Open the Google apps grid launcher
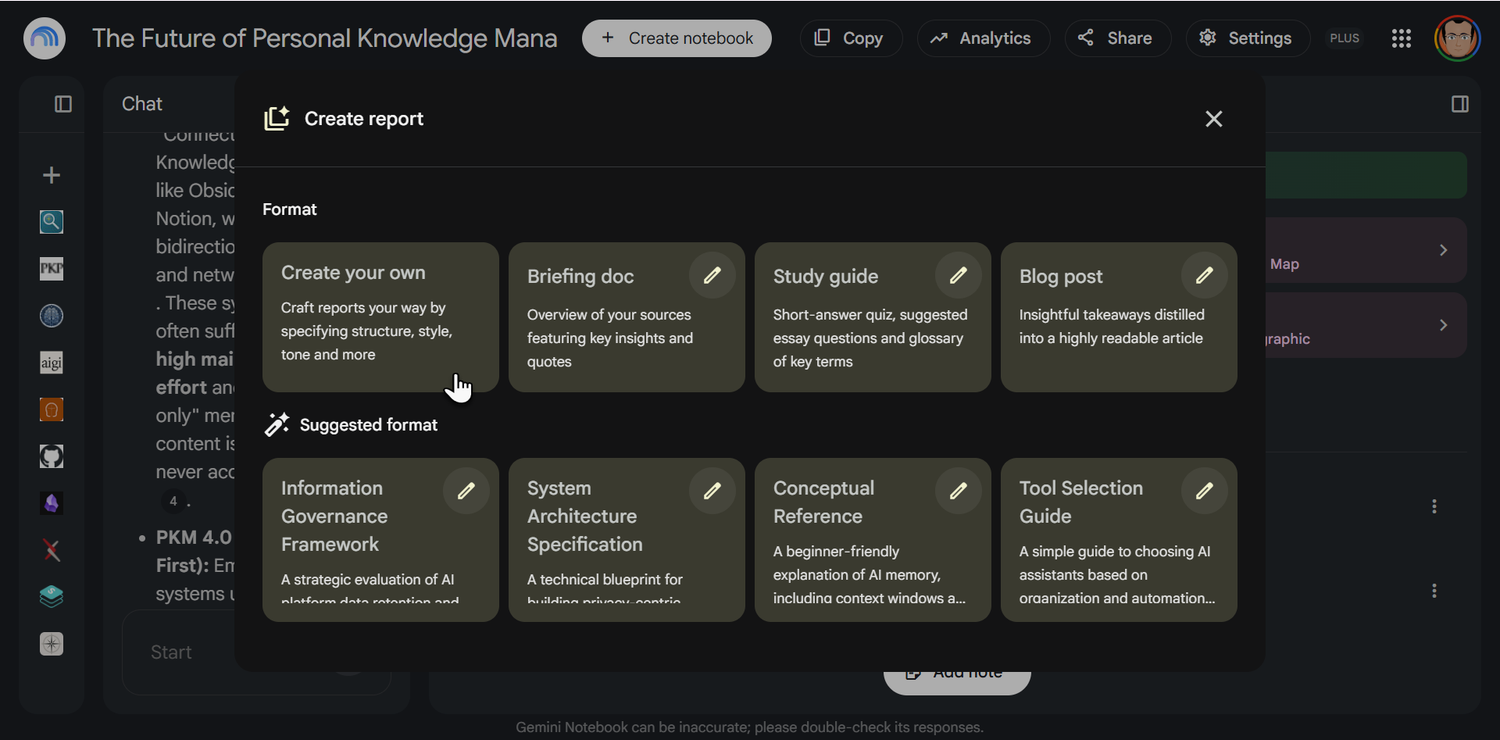 tap(1401, 38)
